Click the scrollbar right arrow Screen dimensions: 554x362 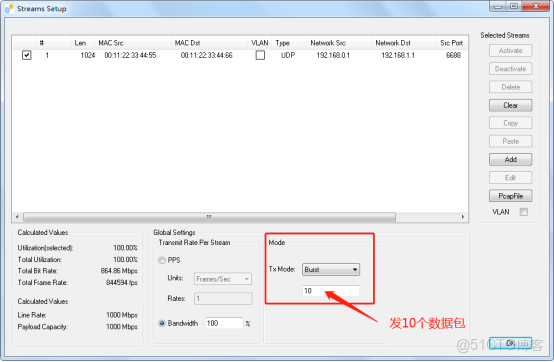pyautogui.click(x=462, y=216)
